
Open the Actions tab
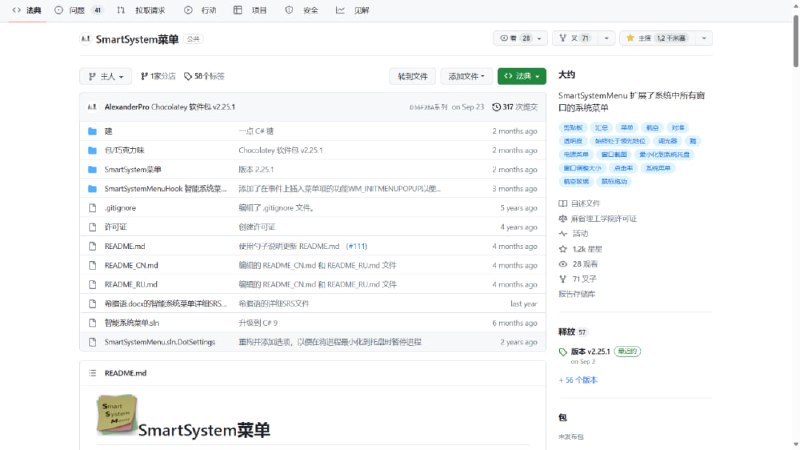[x=201, y=10]
